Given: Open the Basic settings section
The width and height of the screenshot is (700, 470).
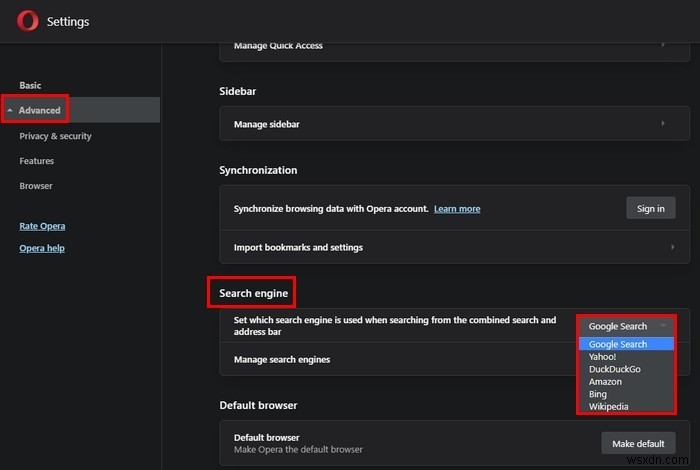Looking at the screenshot, I should coord(30,86).
